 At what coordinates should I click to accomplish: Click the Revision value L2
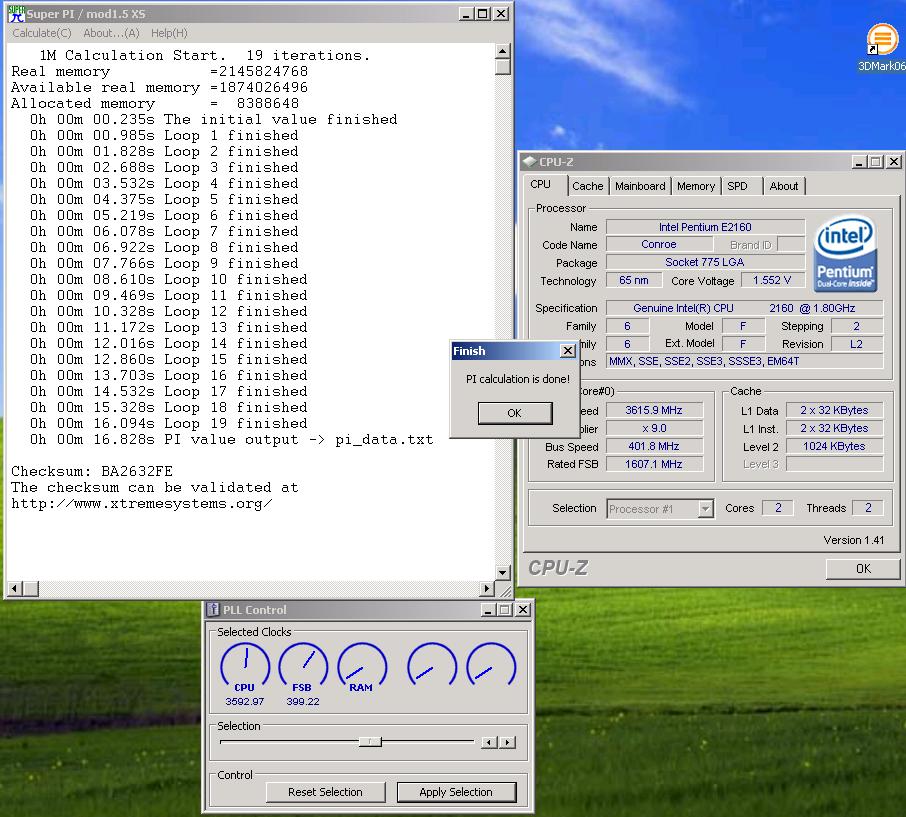856,344
